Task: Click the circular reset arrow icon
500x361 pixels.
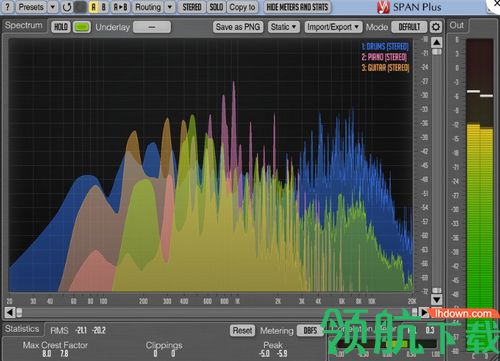Action: [x=67, y=7]
